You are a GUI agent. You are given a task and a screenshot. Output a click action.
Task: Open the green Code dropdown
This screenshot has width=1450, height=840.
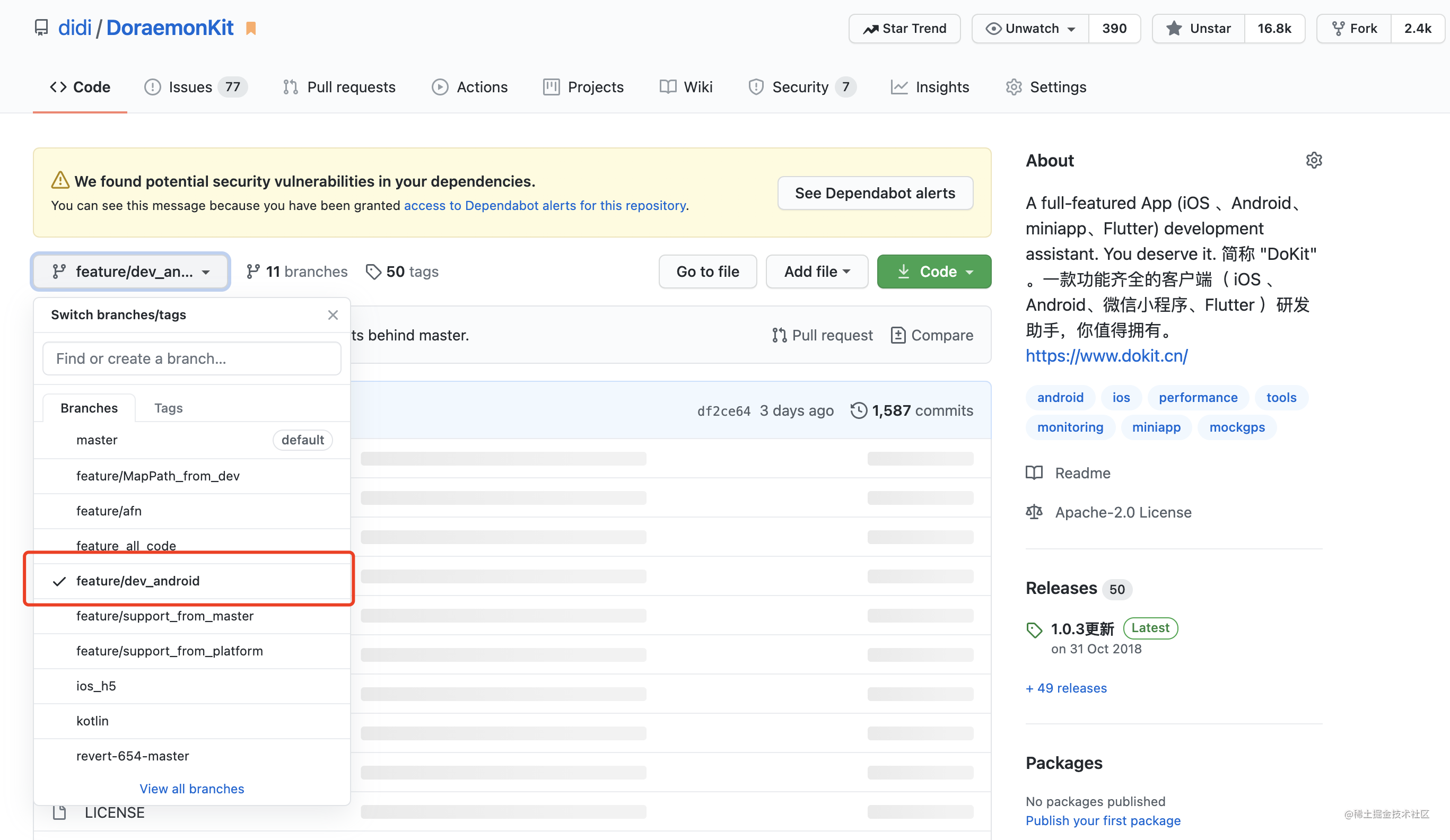pyautogui.click(x=933, y=271)
